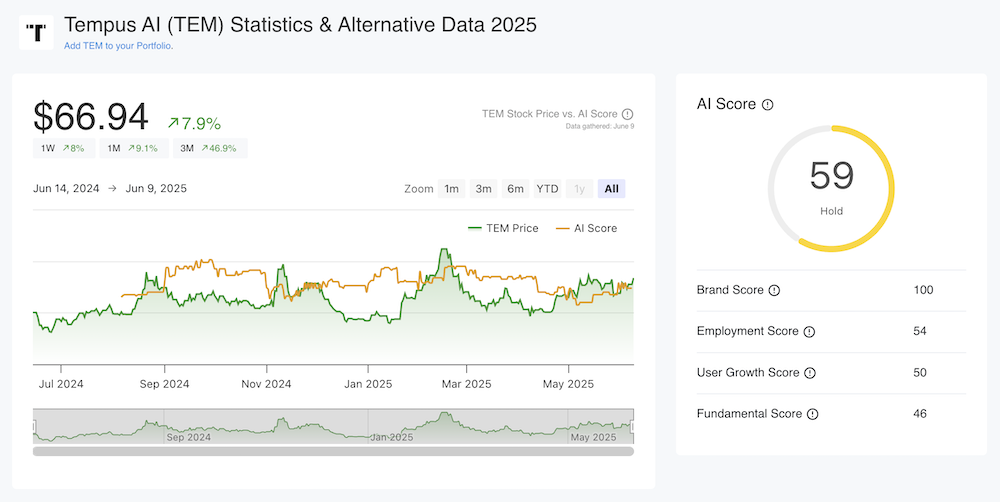Click the Jul 2024 axis label

(x=61, y=384)
